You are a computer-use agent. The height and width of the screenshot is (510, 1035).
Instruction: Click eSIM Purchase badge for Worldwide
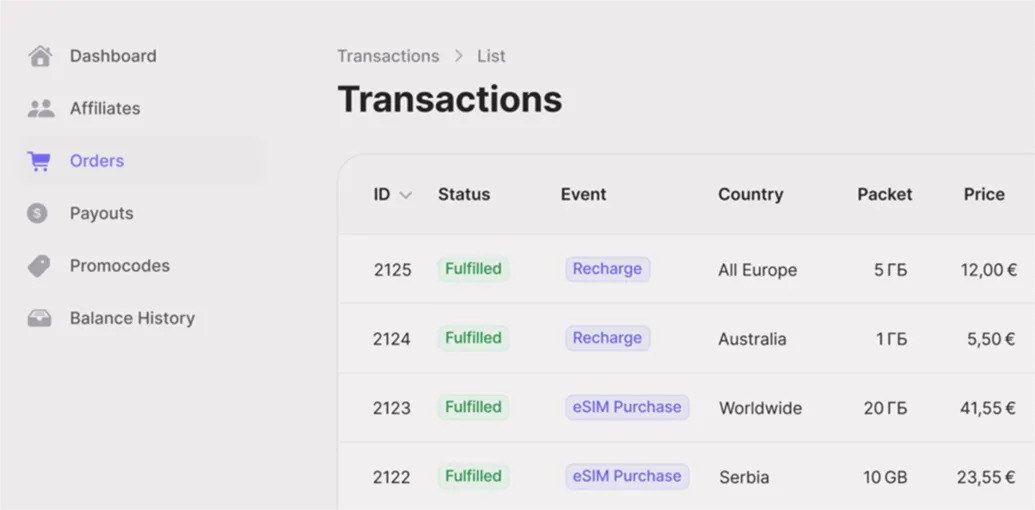pos(627,407)
